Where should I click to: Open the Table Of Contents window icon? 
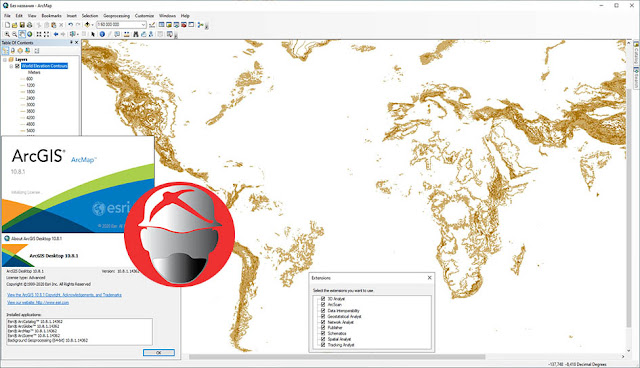161,25
